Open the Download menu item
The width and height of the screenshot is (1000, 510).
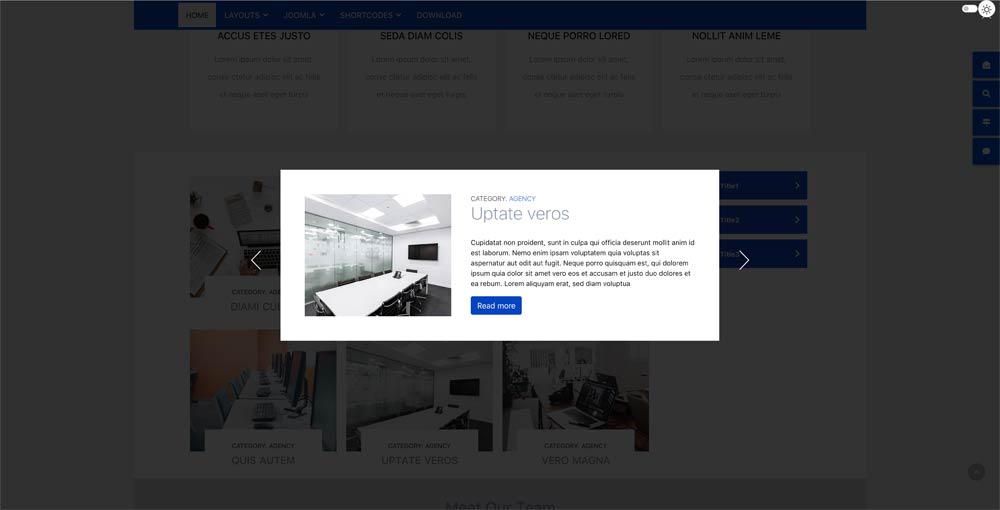[x=439, y=15]
